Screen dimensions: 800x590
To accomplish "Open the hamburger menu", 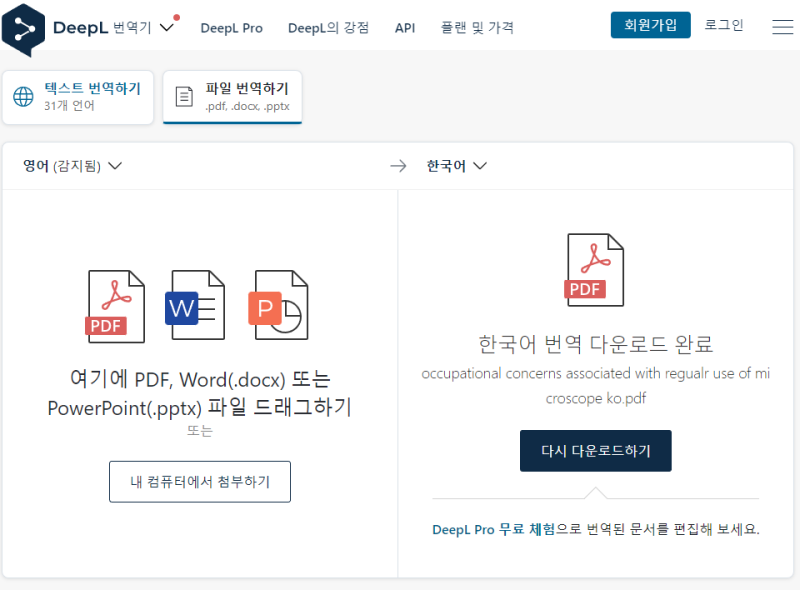I will [783, 26].
